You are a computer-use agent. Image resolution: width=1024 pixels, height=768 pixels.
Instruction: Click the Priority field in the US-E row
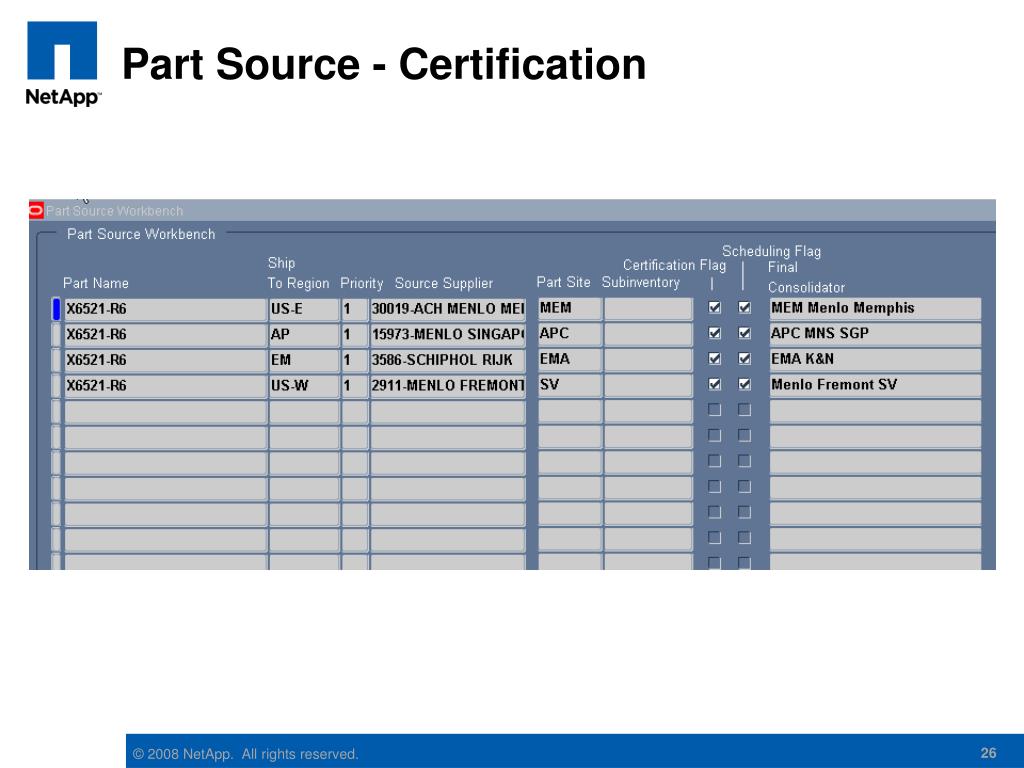[355, 309]
